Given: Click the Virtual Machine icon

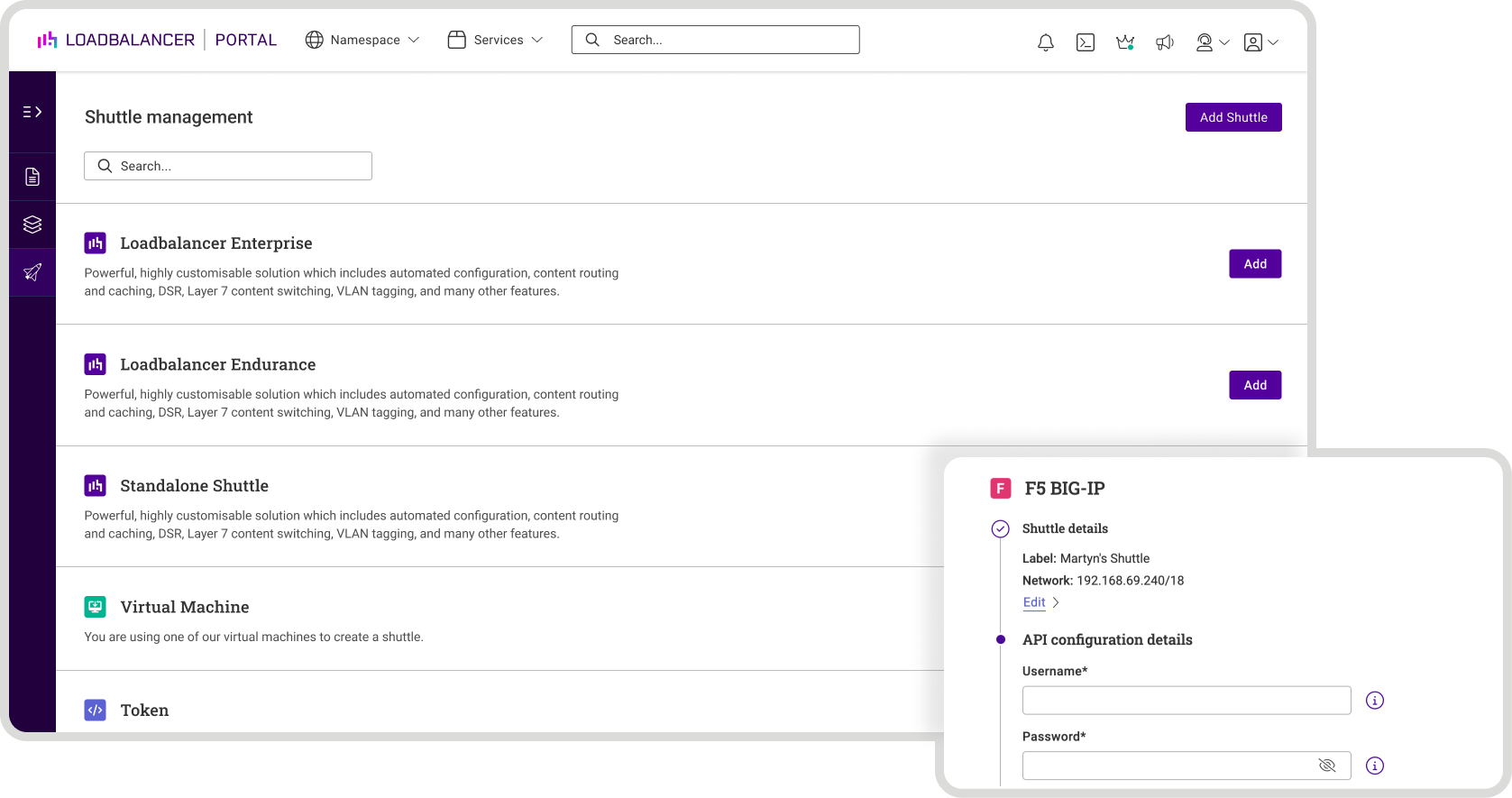Looking at the screenshot, I should (x=96, y=607).
